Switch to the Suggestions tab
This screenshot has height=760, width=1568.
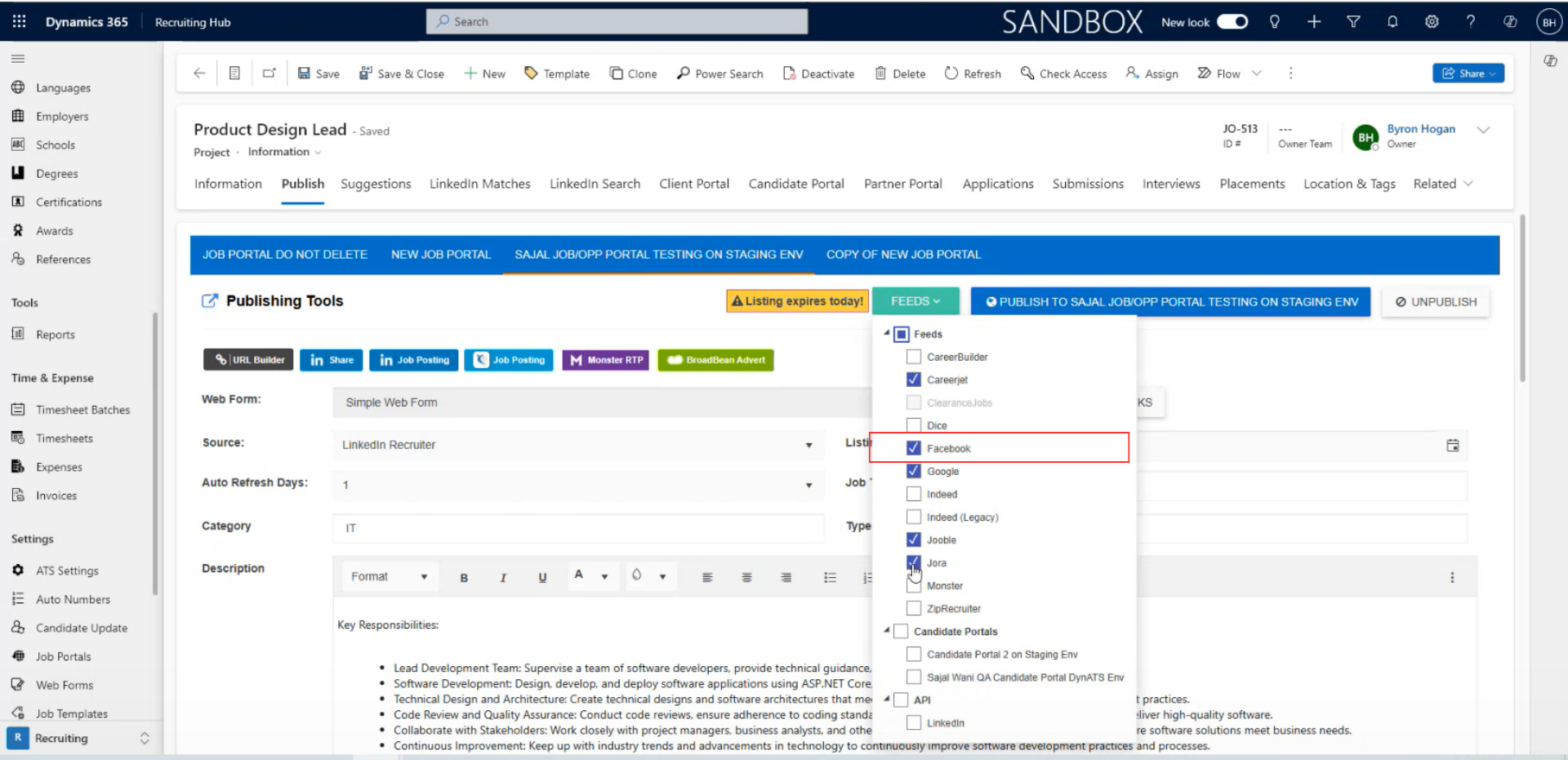[376, 184]
